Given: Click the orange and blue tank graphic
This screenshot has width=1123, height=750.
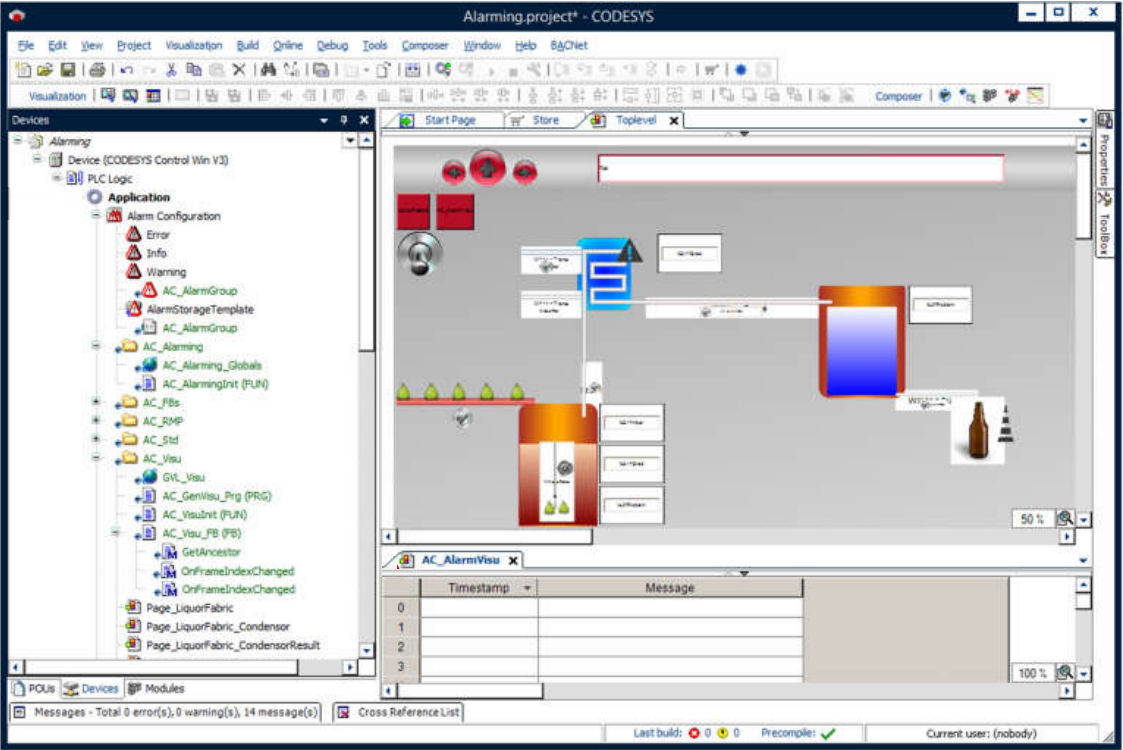Looking at the screenshot, I should [861, 342].
